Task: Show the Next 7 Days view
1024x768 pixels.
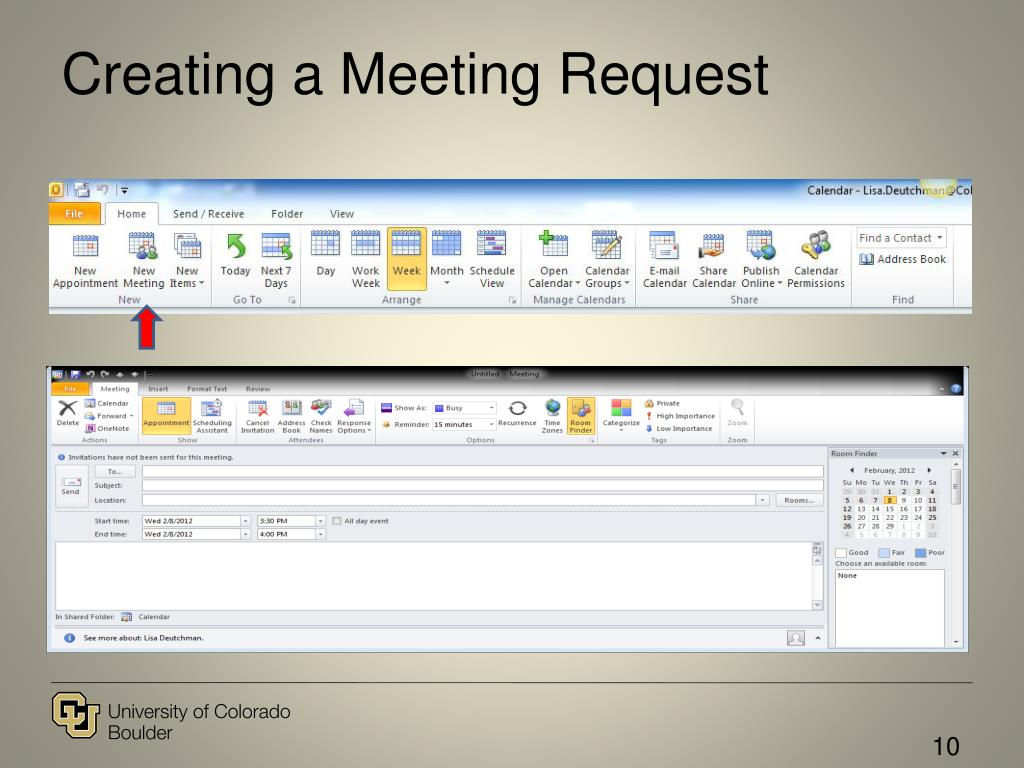Action: 276,261
